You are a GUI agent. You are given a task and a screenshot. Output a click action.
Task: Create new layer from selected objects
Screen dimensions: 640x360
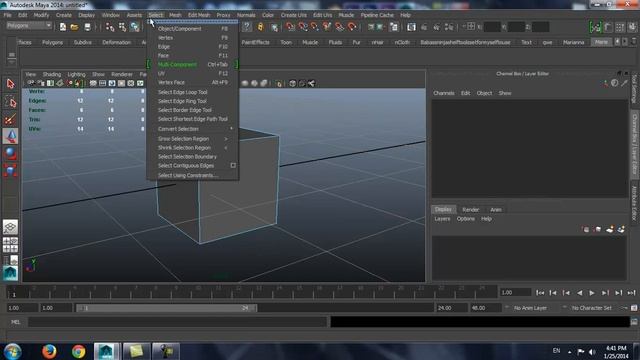pyautogui.click(x=621, y=229)
